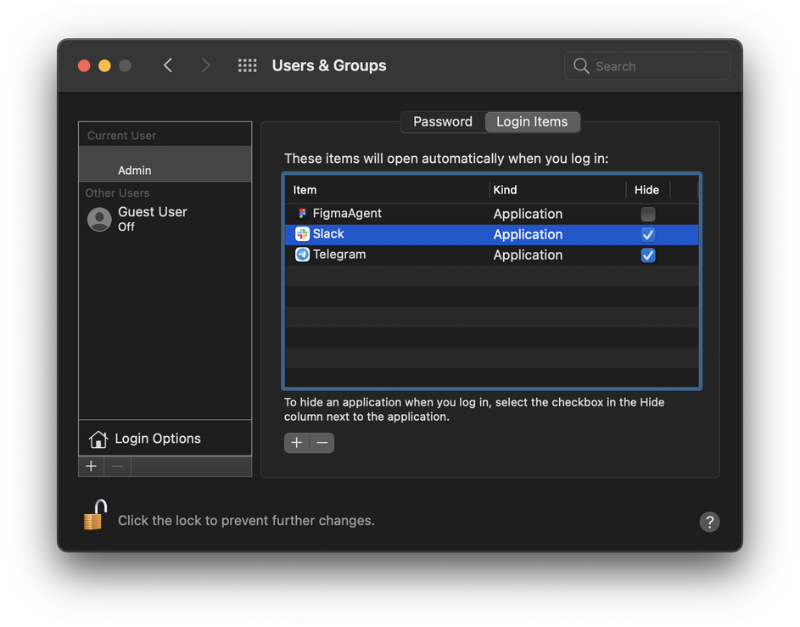Click the back navigation chevron
This screenshot has width=800, height=627.
click(x=168, y=65)
